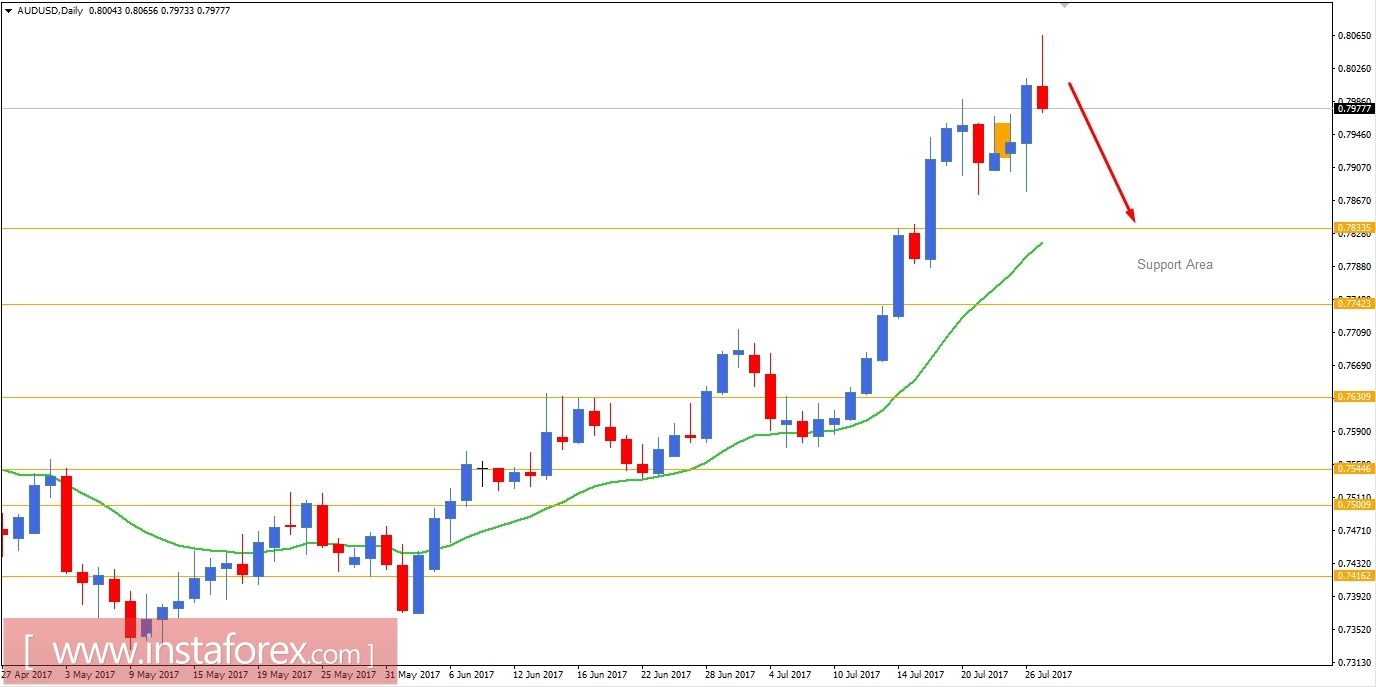Expand the triangle dropdown beside AUDUSD

click(10, 10)
